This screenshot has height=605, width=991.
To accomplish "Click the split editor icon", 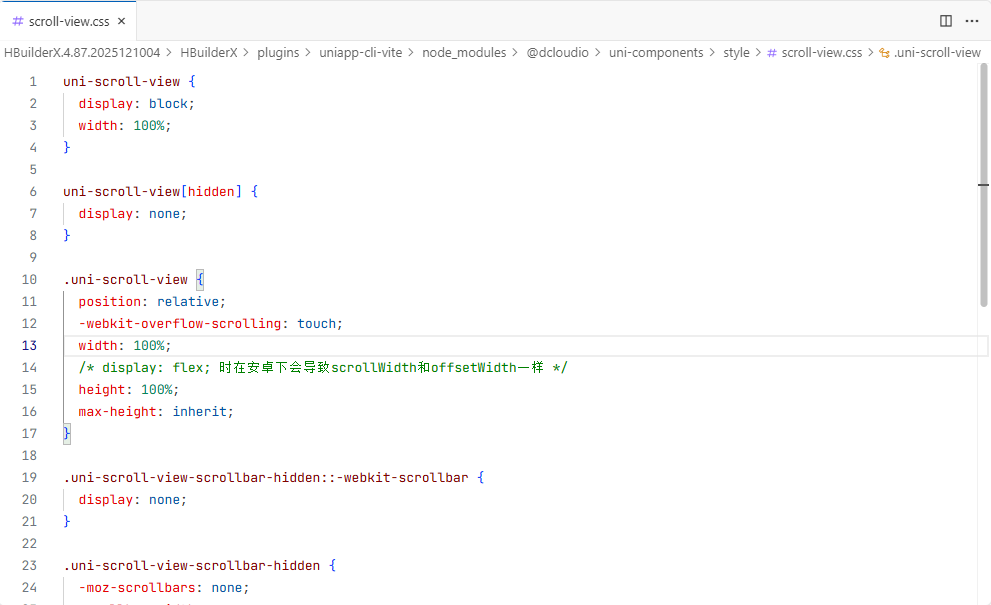I will click(x=945, y=21).
